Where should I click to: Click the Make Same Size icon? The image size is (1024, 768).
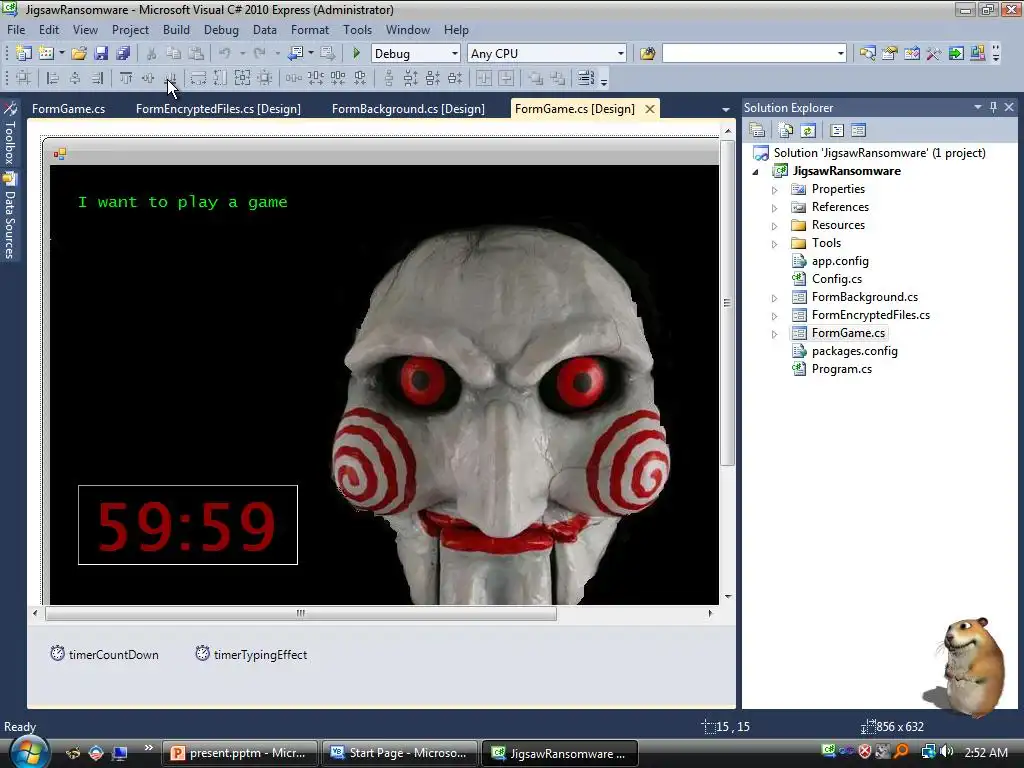coord(242,78)
